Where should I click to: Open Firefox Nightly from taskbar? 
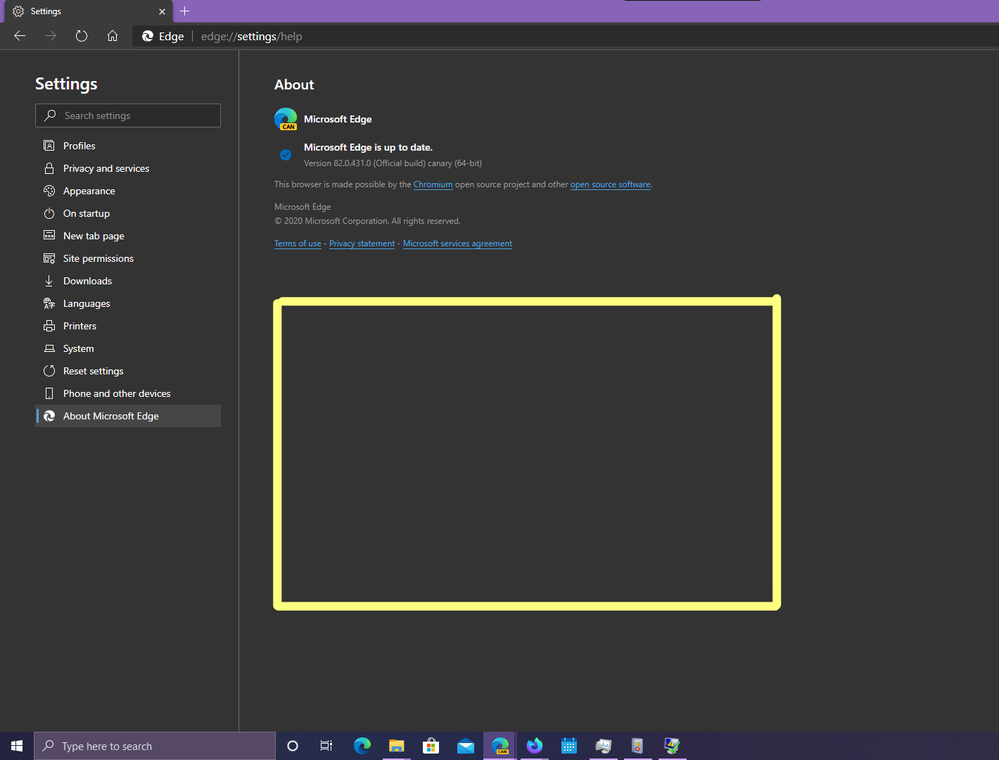pos(535,745)
